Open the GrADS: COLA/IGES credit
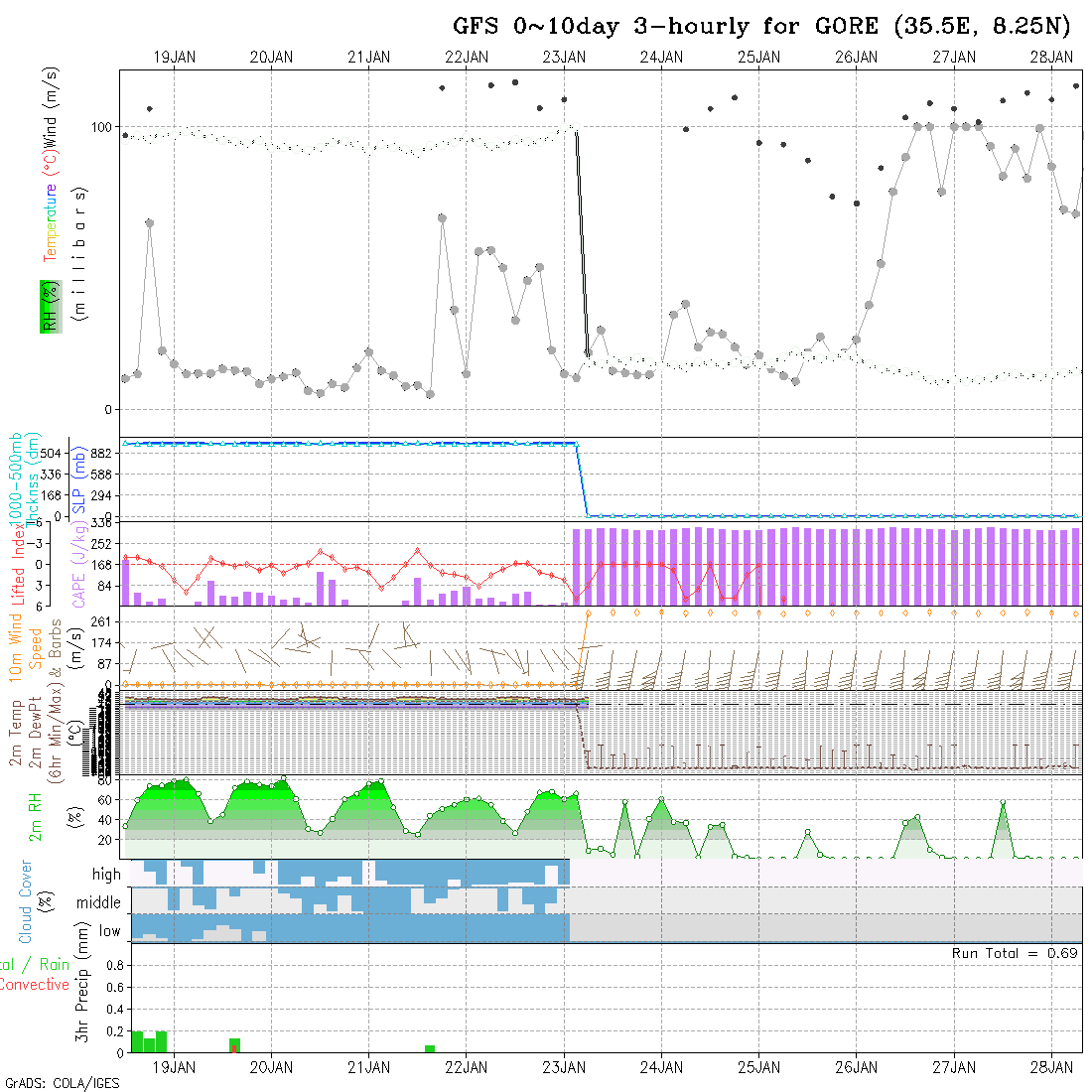The height and width of the screenshot is (1092, 1092). [x=62, y=1083]
